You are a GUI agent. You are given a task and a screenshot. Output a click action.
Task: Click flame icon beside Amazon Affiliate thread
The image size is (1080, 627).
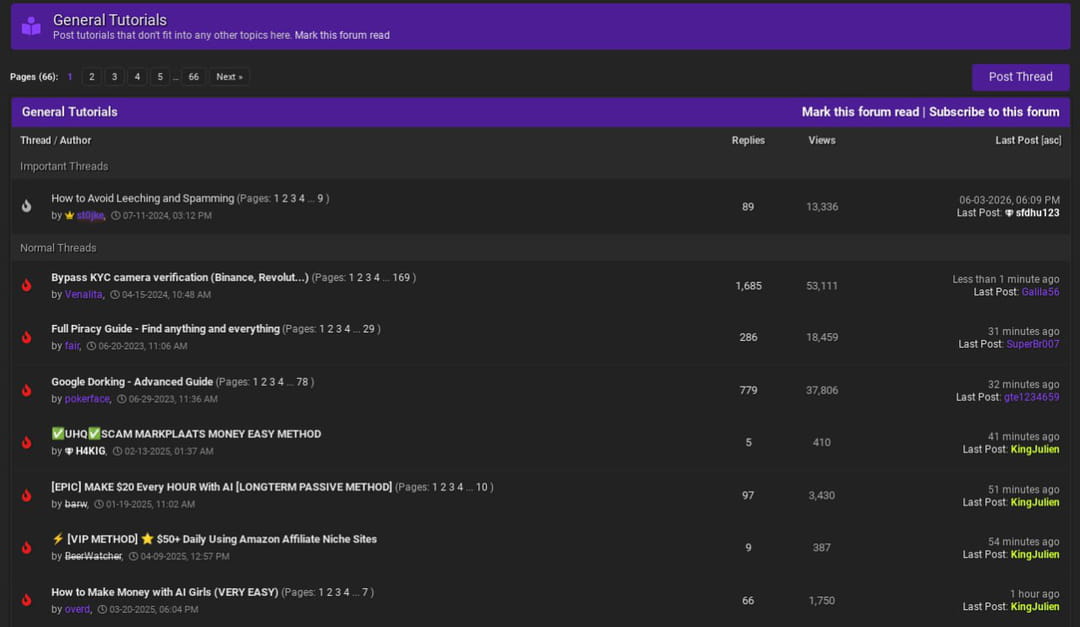tap(26, 548)
